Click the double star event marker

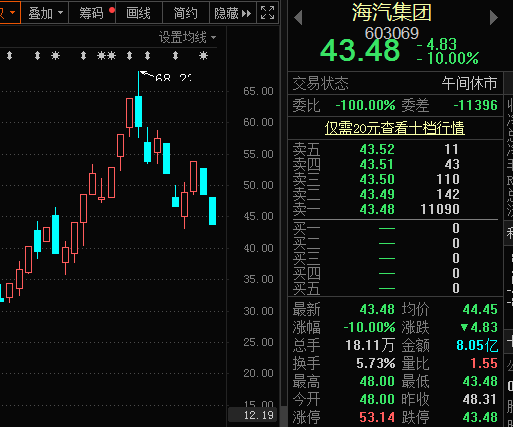point(106,56)
